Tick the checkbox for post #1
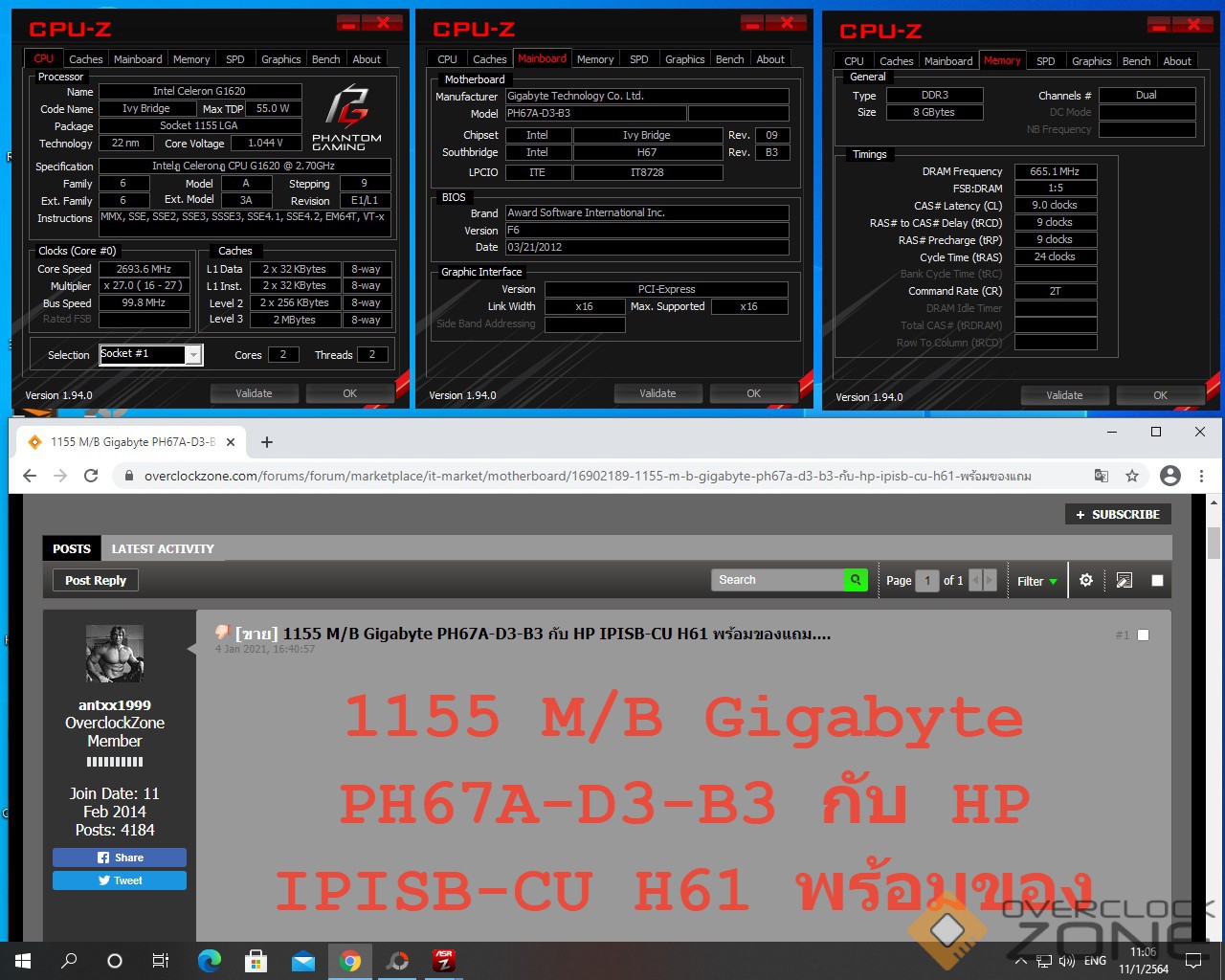The image size is (1225, 980). pos(1143,635)
